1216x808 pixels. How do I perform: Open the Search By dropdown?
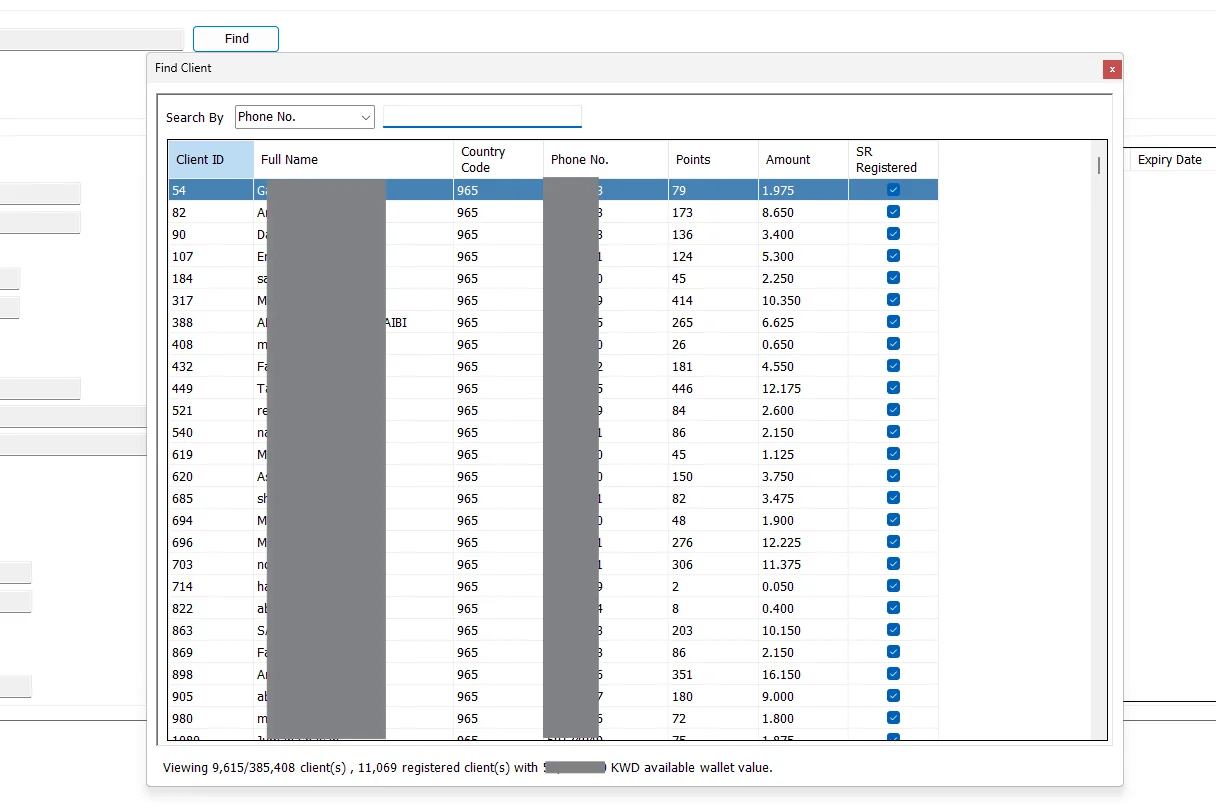click(305, 117)
